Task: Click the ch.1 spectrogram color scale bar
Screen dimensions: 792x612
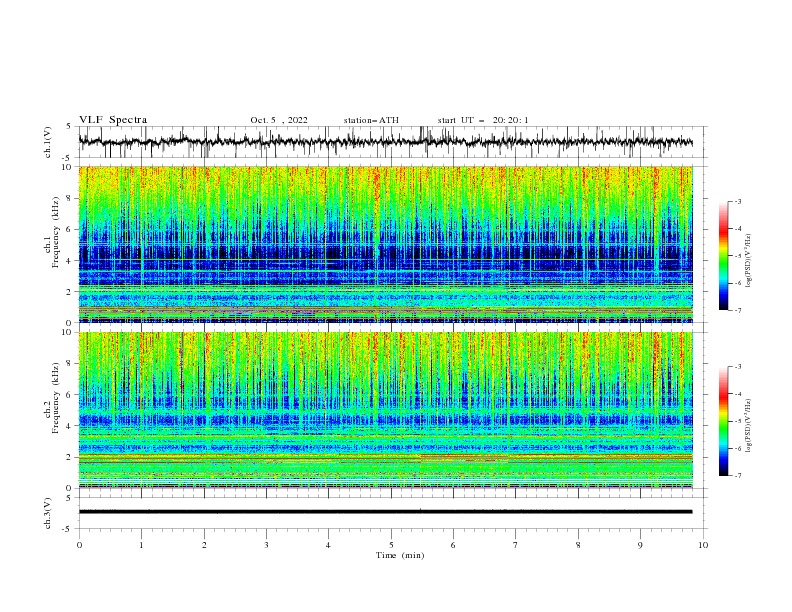Action: click(723, 256)
